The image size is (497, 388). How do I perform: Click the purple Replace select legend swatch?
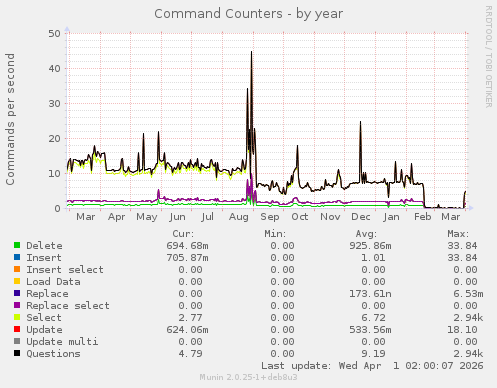(17, 305)
